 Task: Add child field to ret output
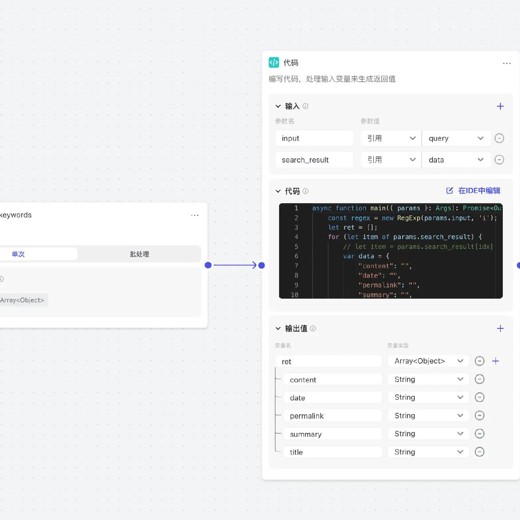coord(495,361)
